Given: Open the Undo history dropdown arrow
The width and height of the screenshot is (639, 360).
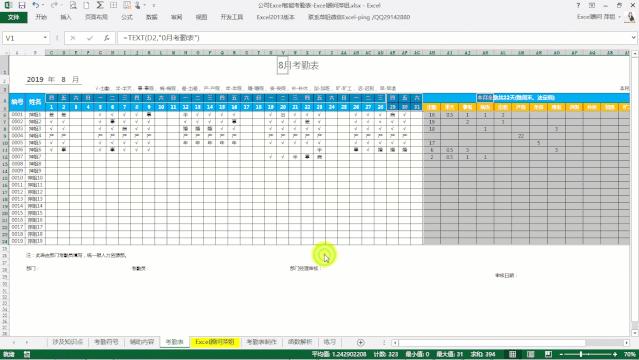Looking at the screenshot, I should pyautogui.click(x=43, y=5).
